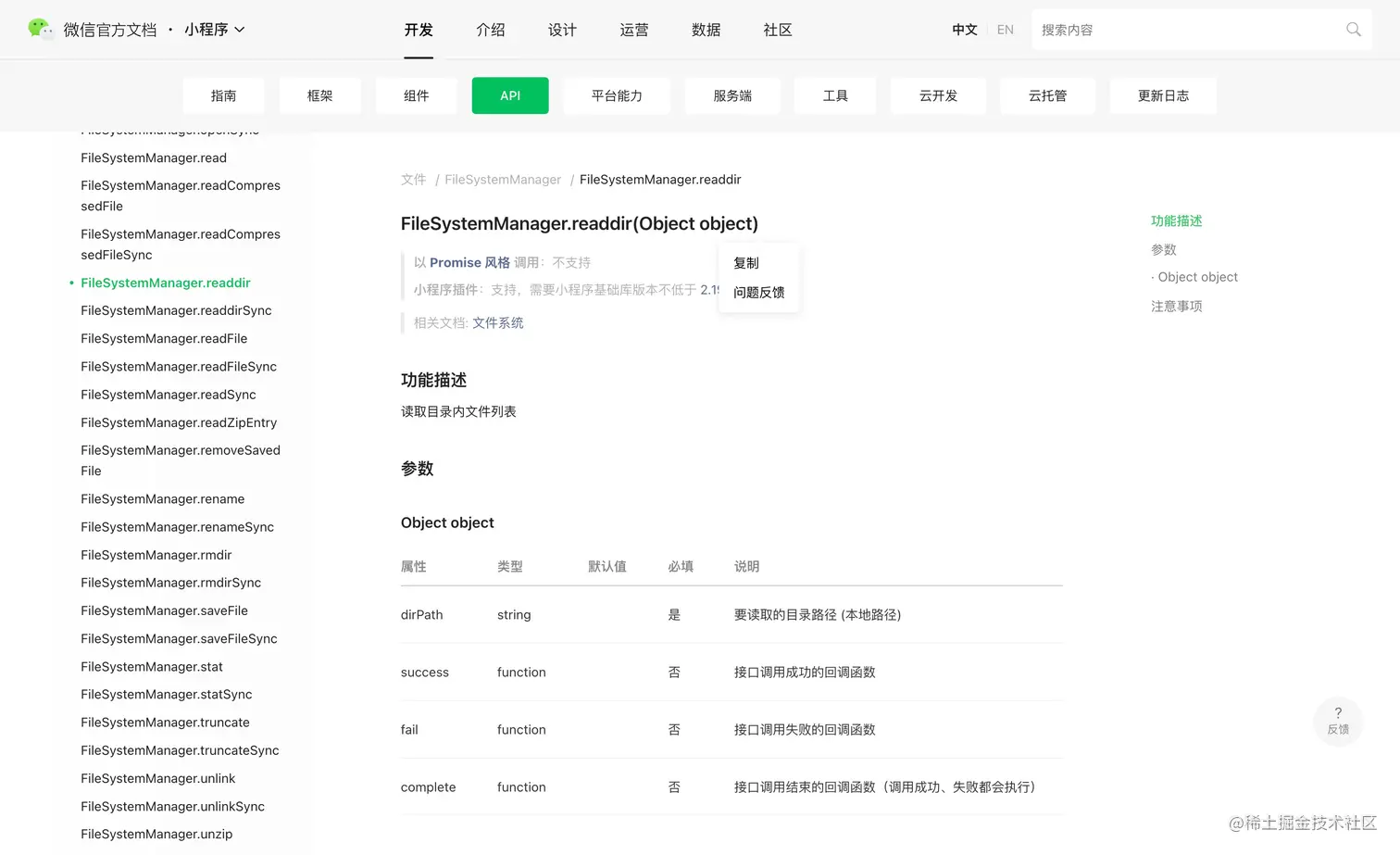Switch language to EN

[1006, 30]
